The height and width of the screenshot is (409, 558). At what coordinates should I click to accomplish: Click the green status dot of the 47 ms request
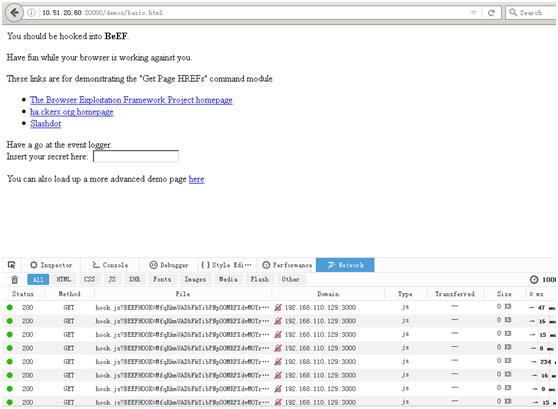point(10,308)
